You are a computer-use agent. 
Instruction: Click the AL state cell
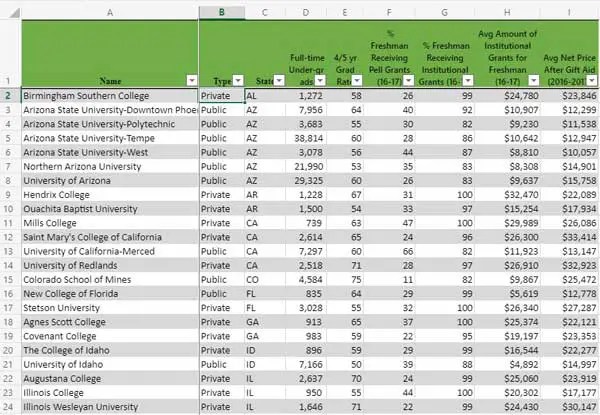[265, 96]
